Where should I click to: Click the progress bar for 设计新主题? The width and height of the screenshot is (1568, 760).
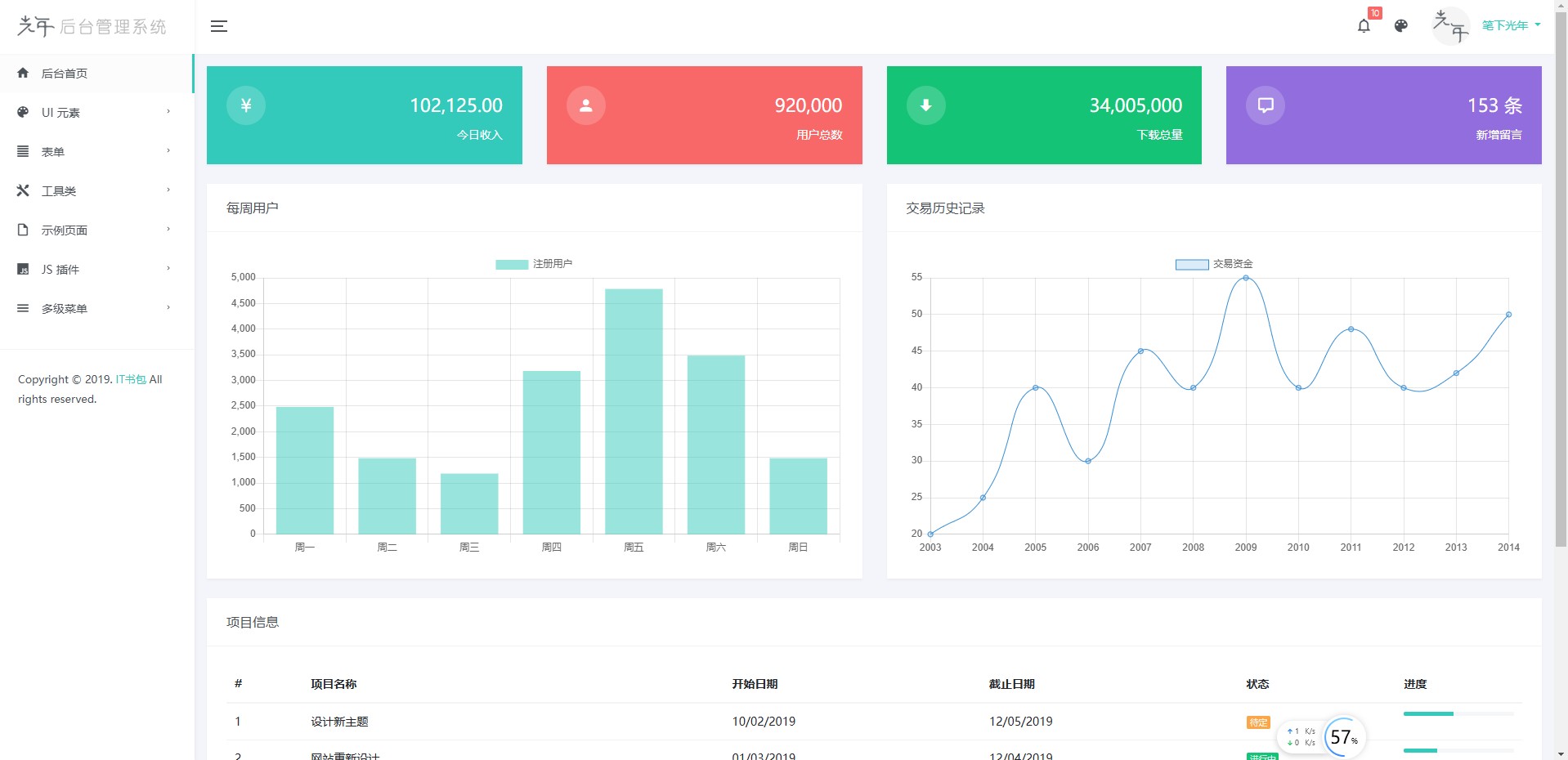click(1458, 714)
